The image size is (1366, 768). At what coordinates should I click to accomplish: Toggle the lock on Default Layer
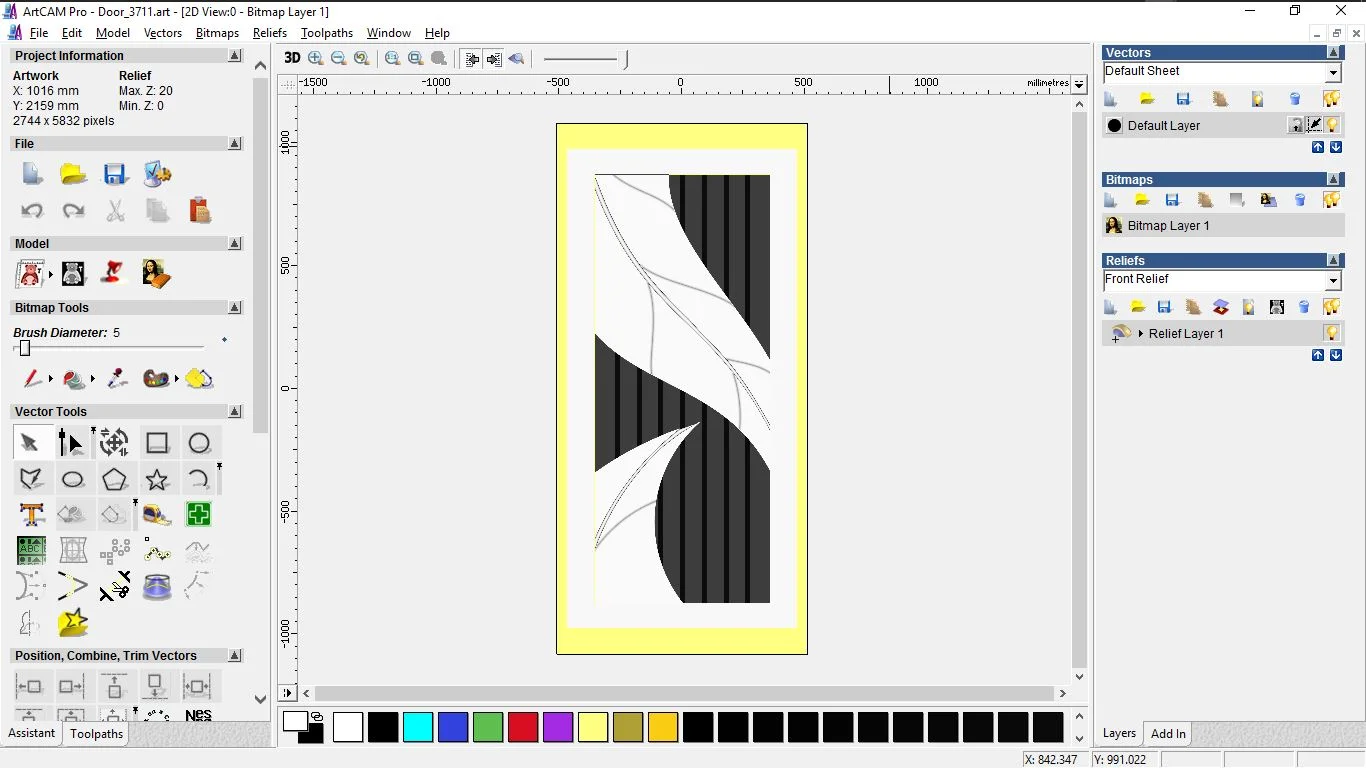coord(1295,125)
